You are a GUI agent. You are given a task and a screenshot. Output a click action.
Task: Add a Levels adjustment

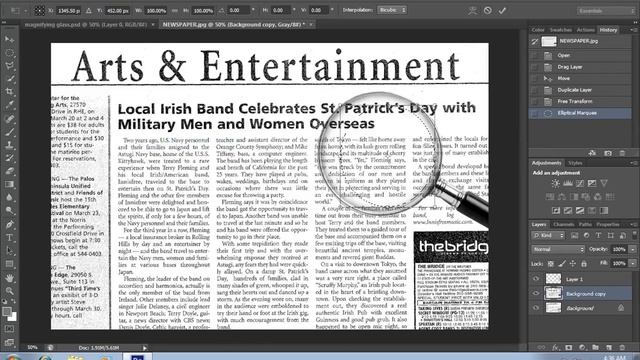coord(568,184)
